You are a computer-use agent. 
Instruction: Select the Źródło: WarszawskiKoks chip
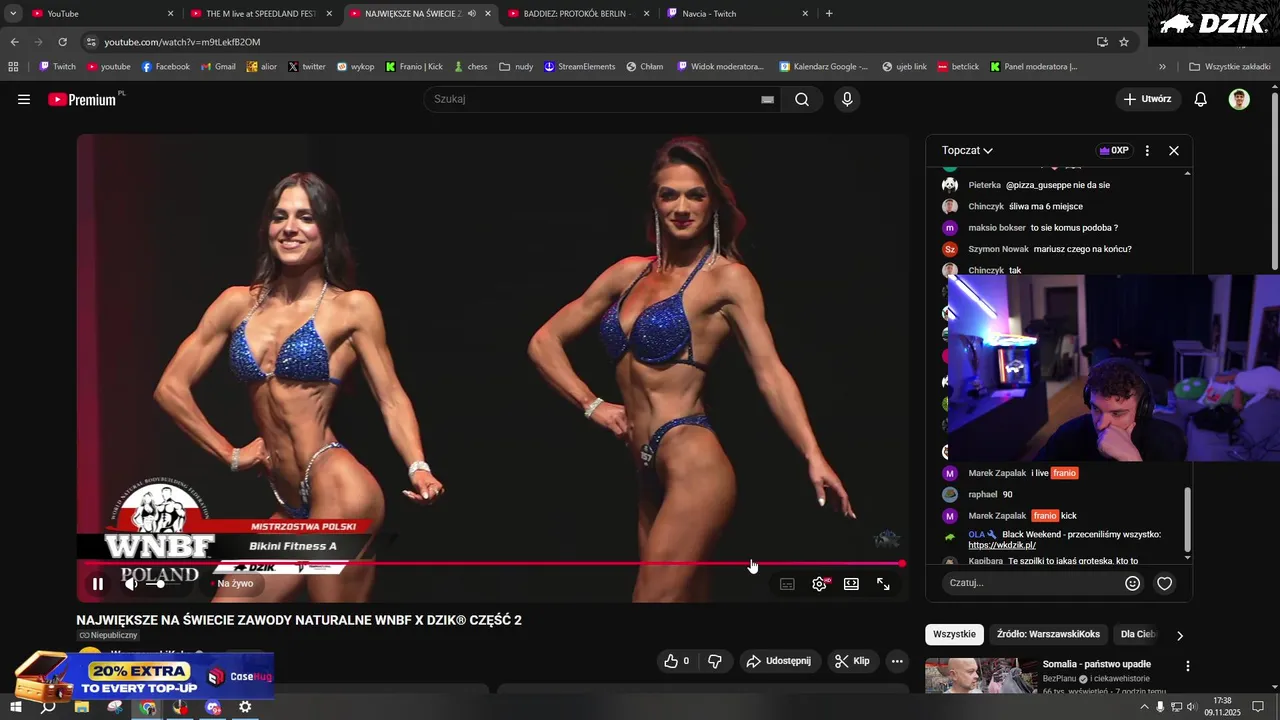[1048, 634]
